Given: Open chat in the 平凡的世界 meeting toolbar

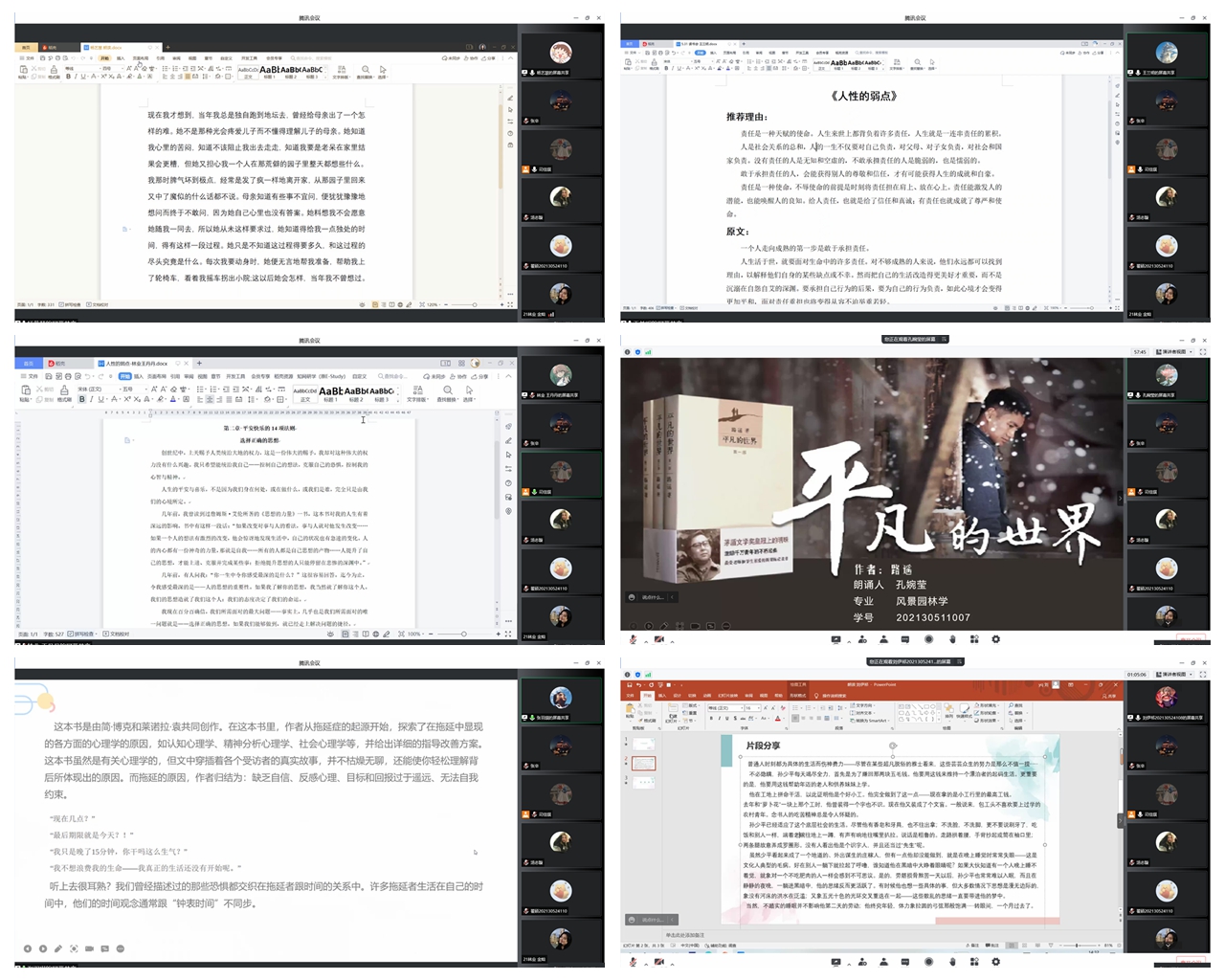Looking at the screenshot, I should [x=905, y=639].
